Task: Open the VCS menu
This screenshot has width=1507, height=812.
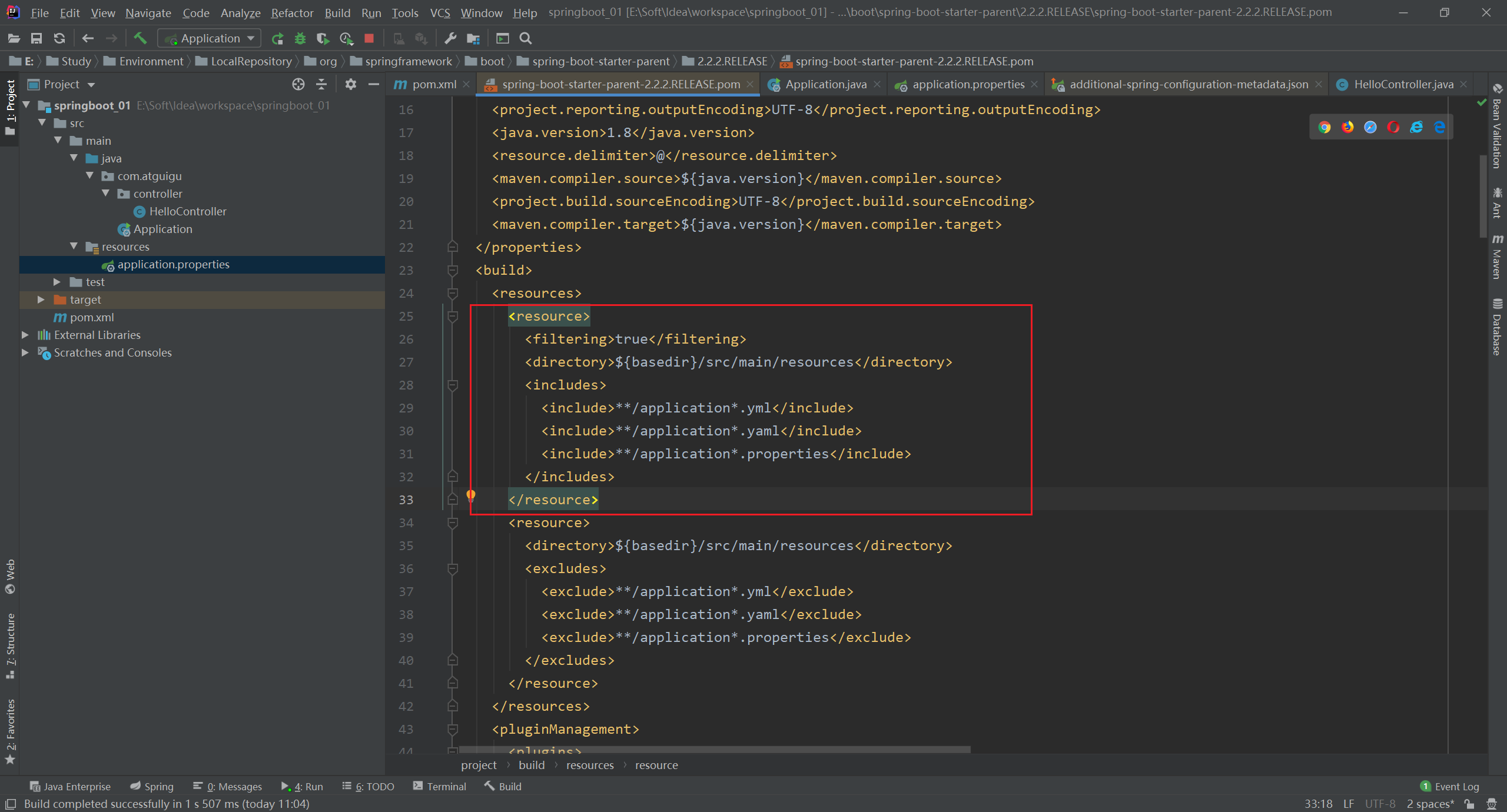Action: [440, 12]
